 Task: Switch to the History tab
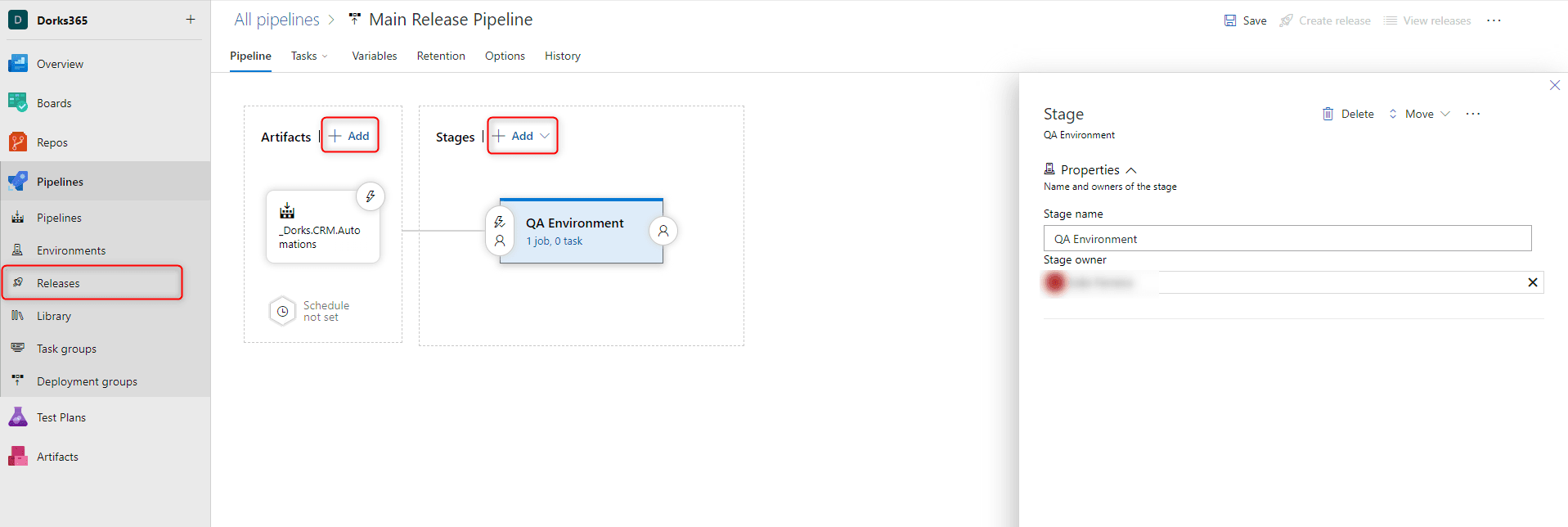(563, 56)
